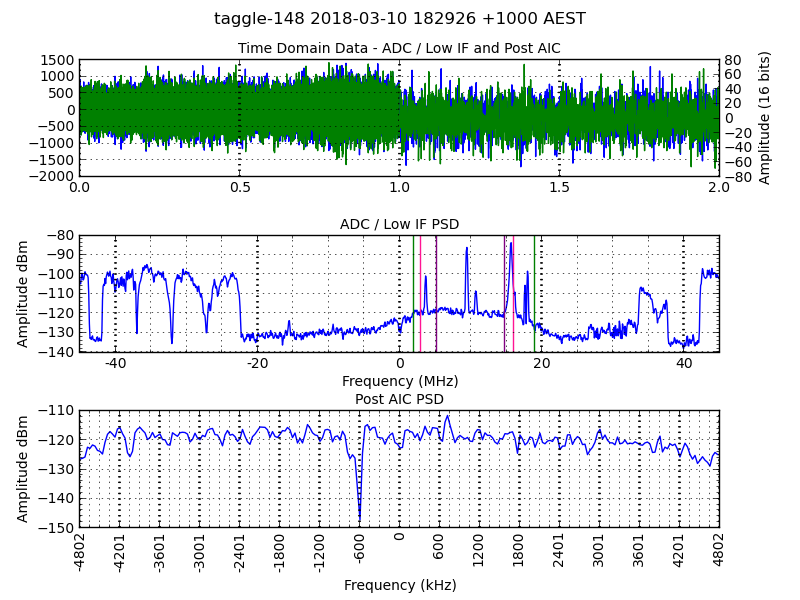The image size is (800, 600).
Task: Select the 'Amplitude (16 bits)' right axis label
Action: pyautogui.click(x=764, y=118)
